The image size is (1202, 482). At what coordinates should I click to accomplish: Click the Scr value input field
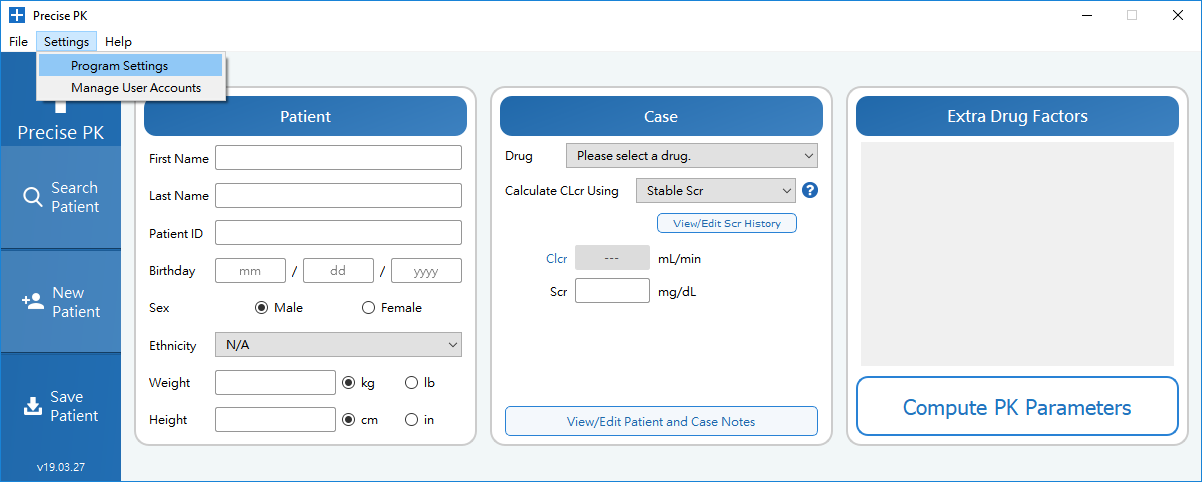click(612, 291)
